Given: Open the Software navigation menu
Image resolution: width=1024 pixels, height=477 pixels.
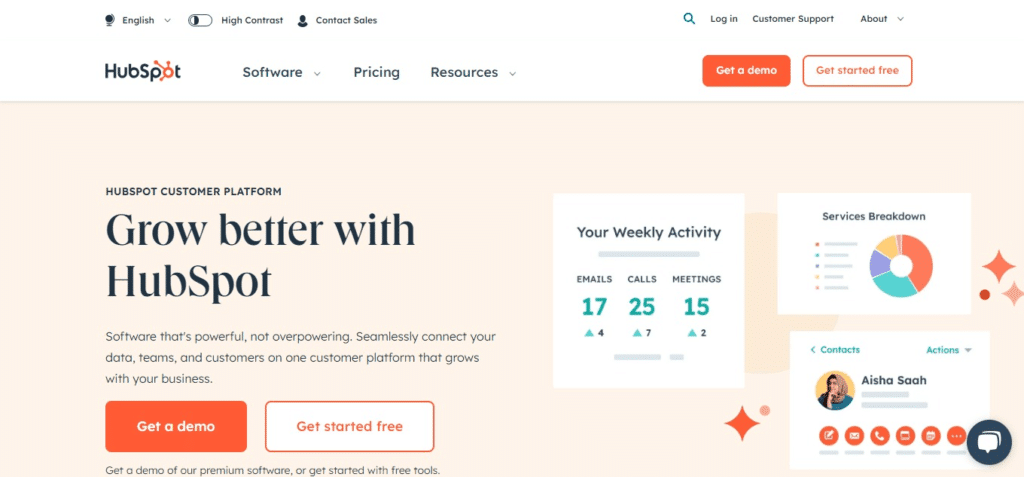Looking at the screenshot, I should point(282,72).
